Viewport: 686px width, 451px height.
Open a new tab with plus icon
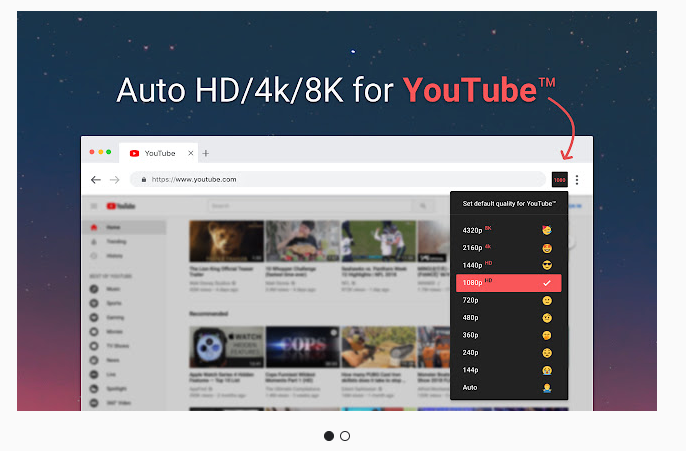click(x=206, y=154)
